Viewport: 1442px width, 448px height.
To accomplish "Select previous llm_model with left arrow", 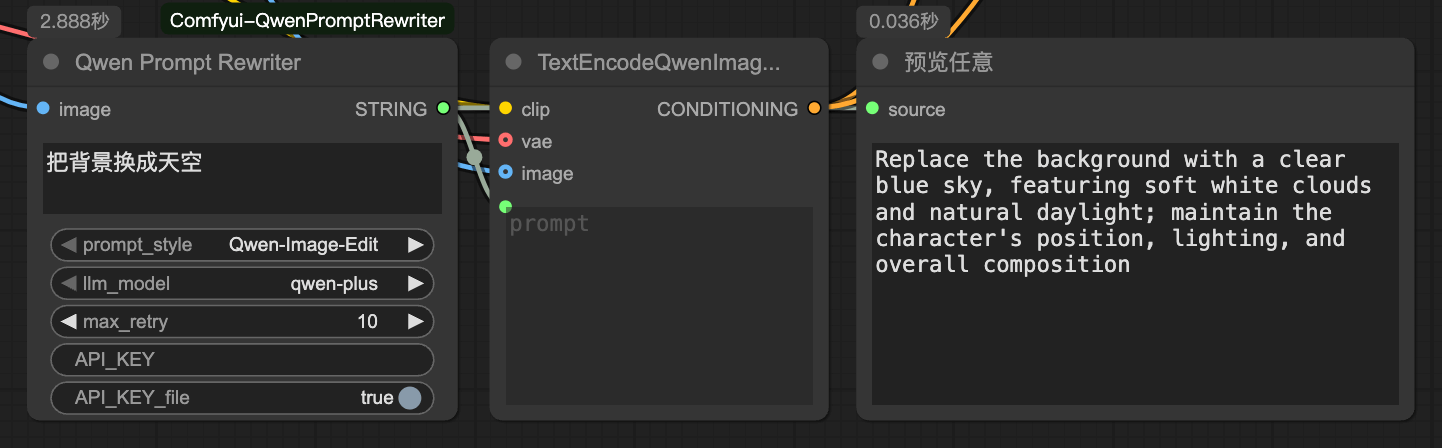I will coord(69,284).
